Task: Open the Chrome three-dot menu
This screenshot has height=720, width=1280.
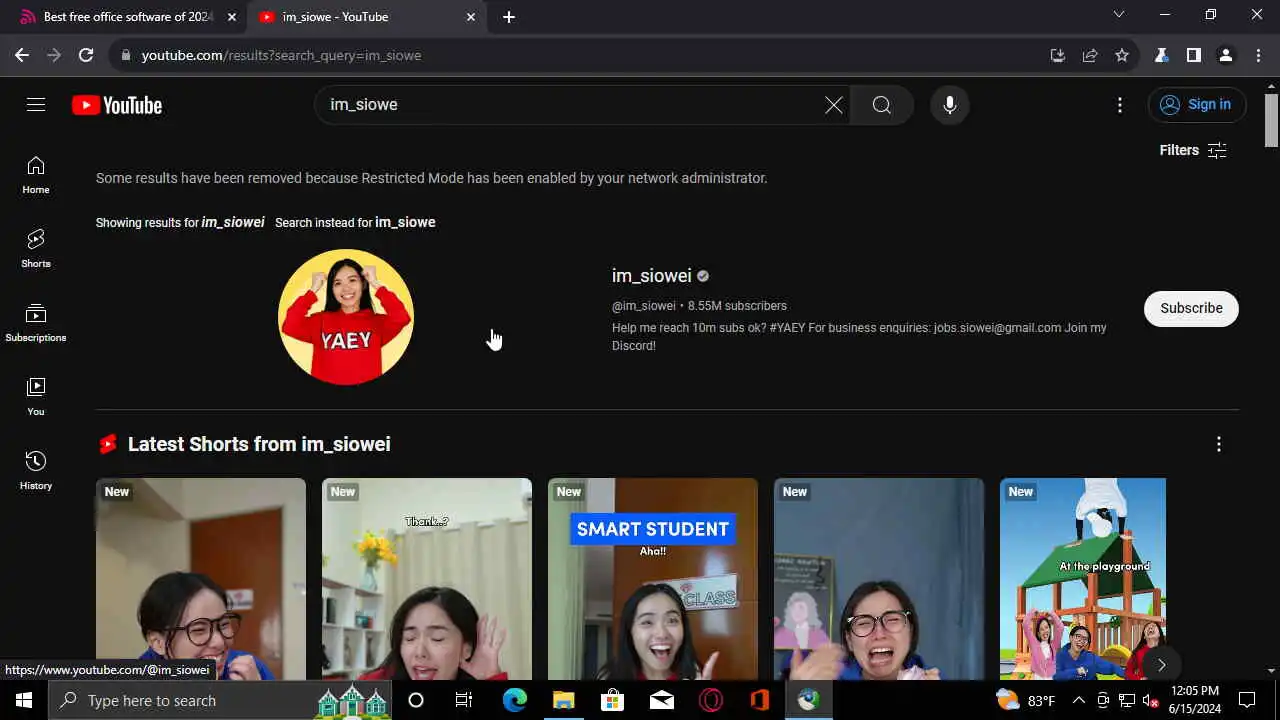Action: click(x=1258, y=55)
